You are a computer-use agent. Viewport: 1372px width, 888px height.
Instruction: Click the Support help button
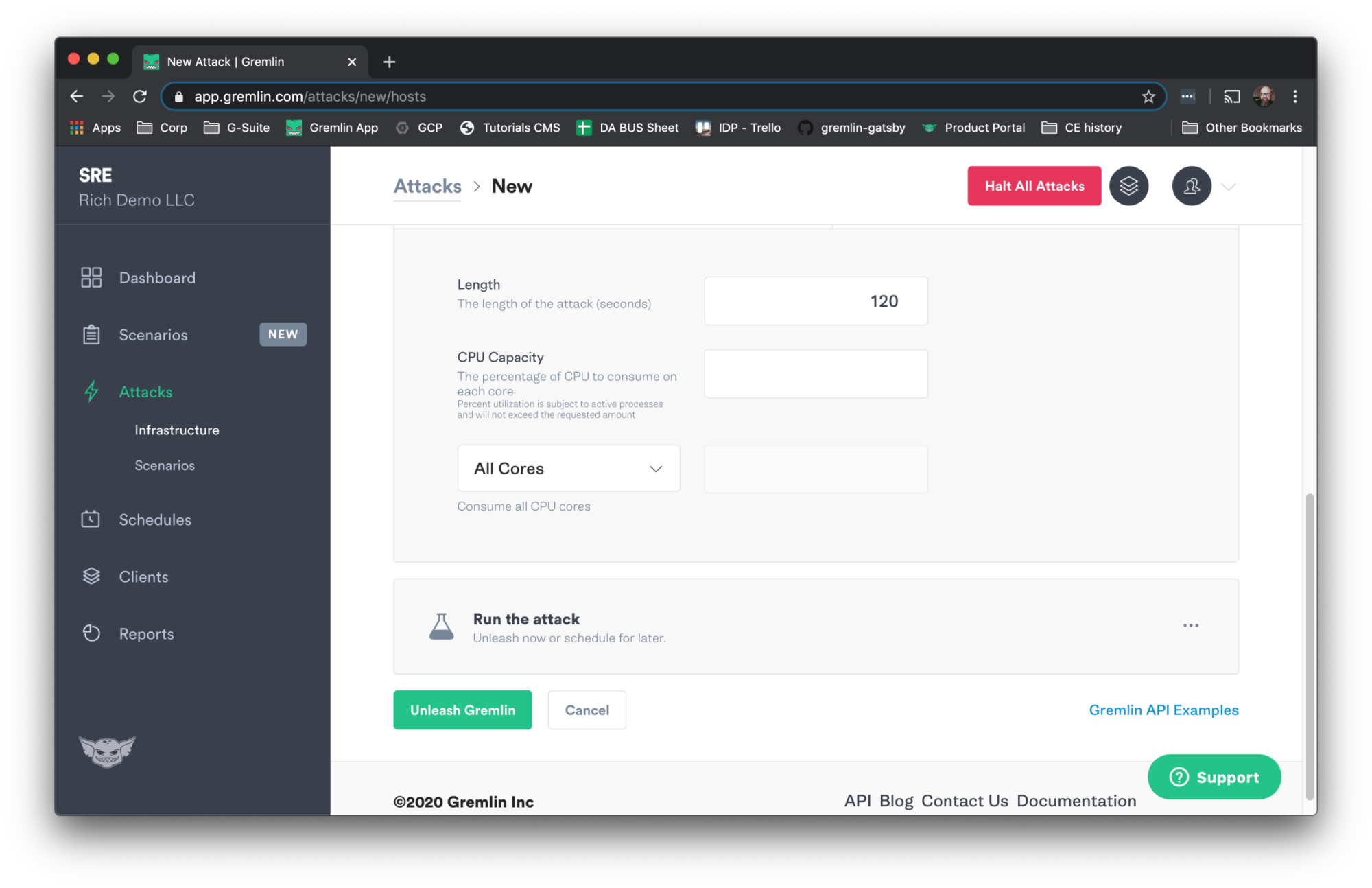(1214, 777)
